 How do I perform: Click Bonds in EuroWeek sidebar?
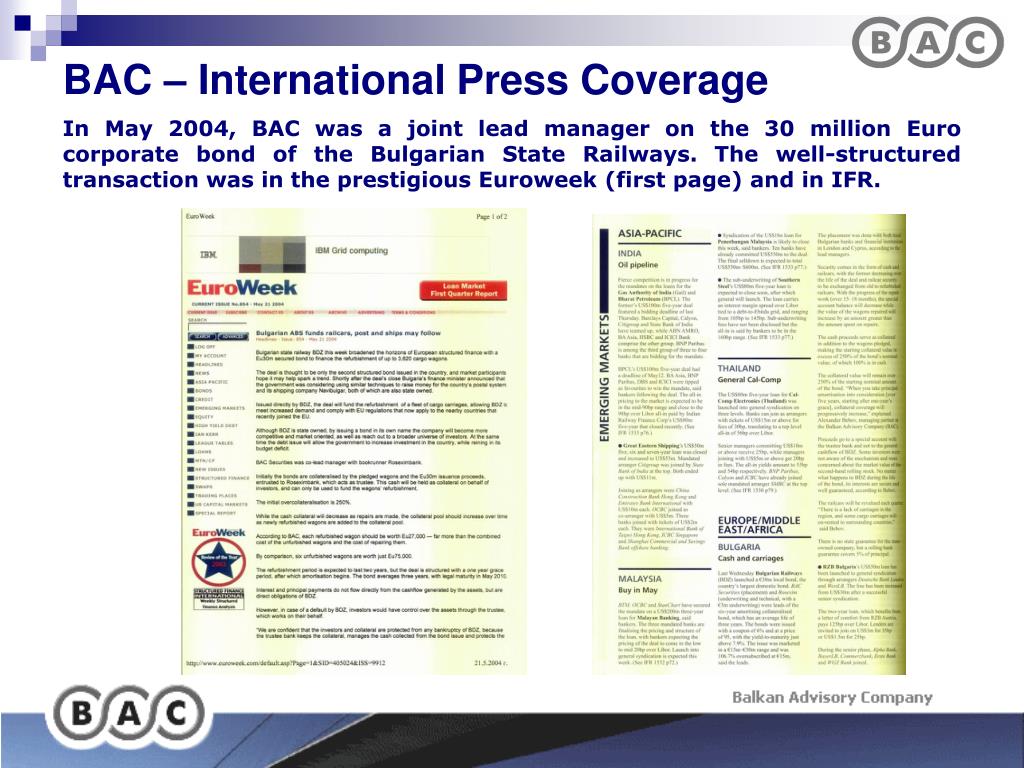click(200, 391)
